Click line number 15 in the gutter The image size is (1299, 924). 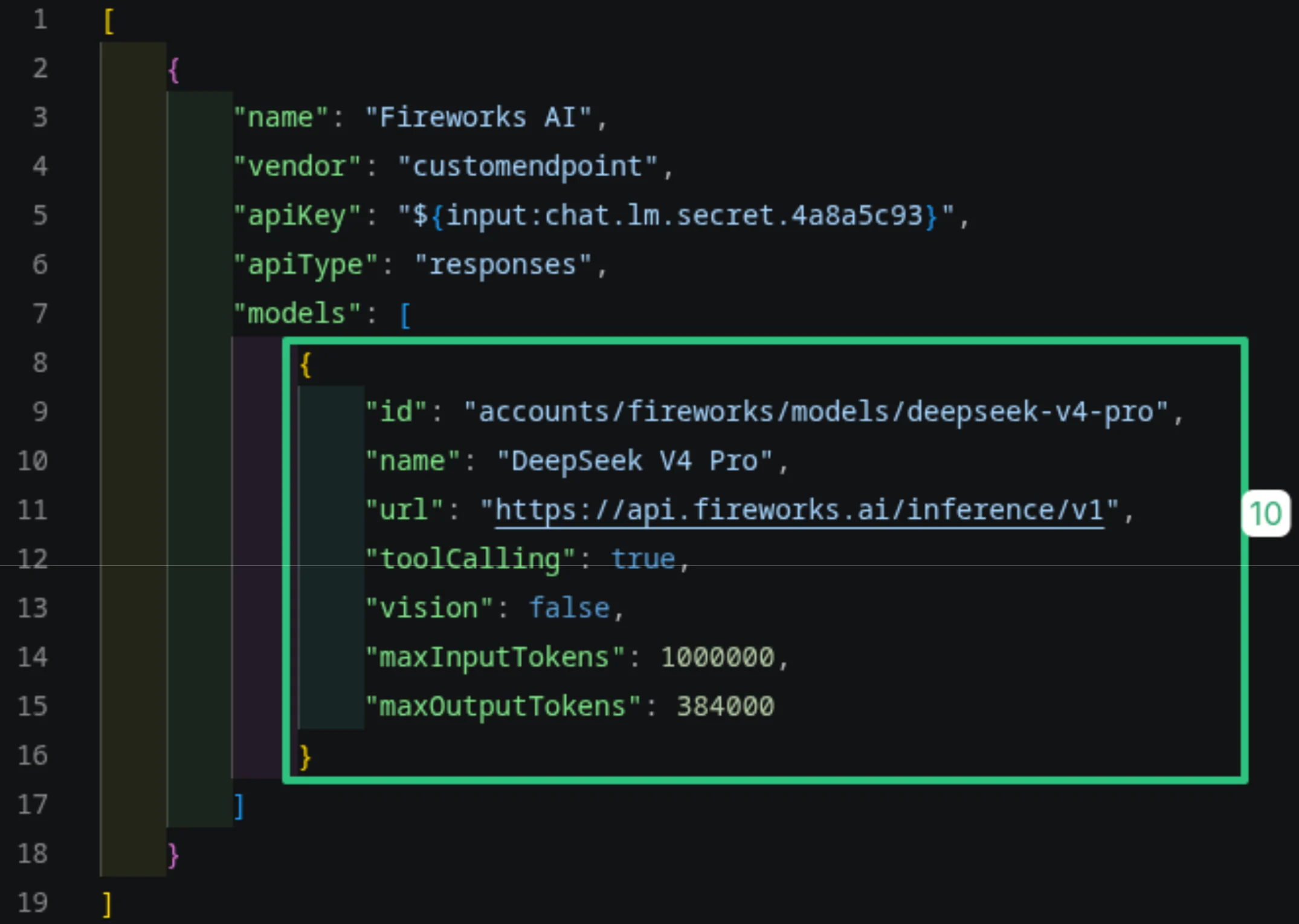point(33,707)
